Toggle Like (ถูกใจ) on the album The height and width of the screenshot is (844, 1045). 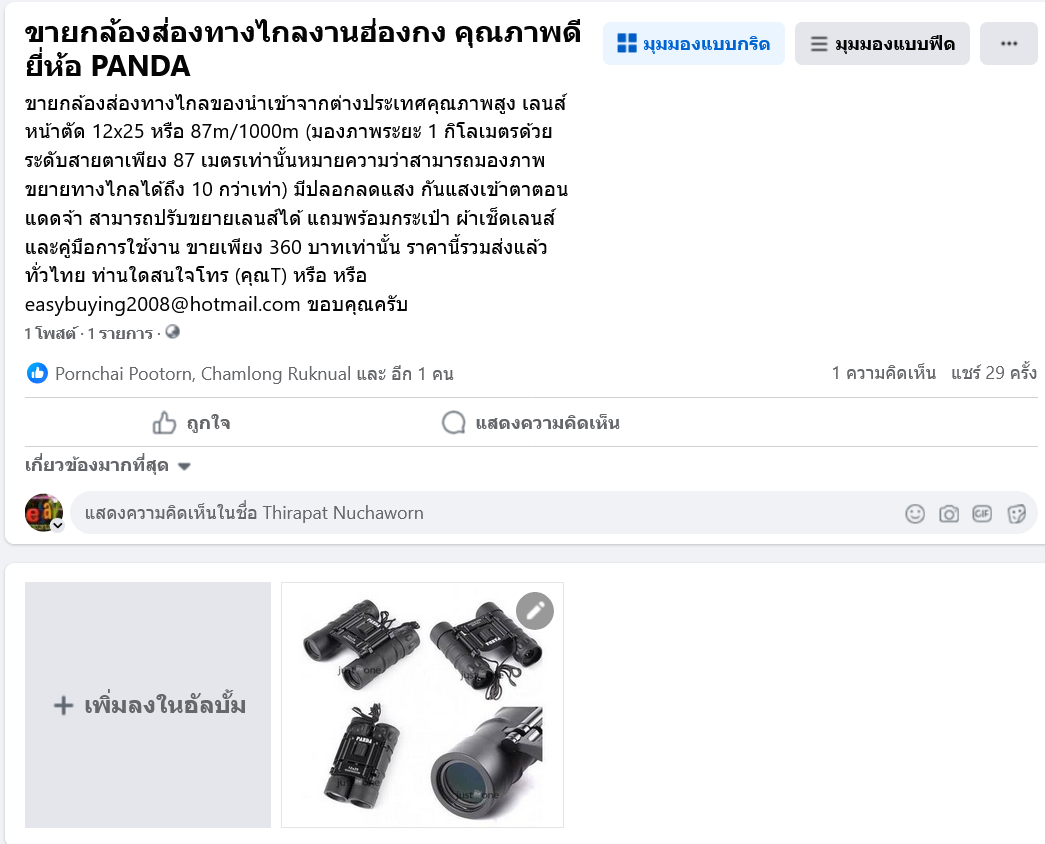coord(191,423)
